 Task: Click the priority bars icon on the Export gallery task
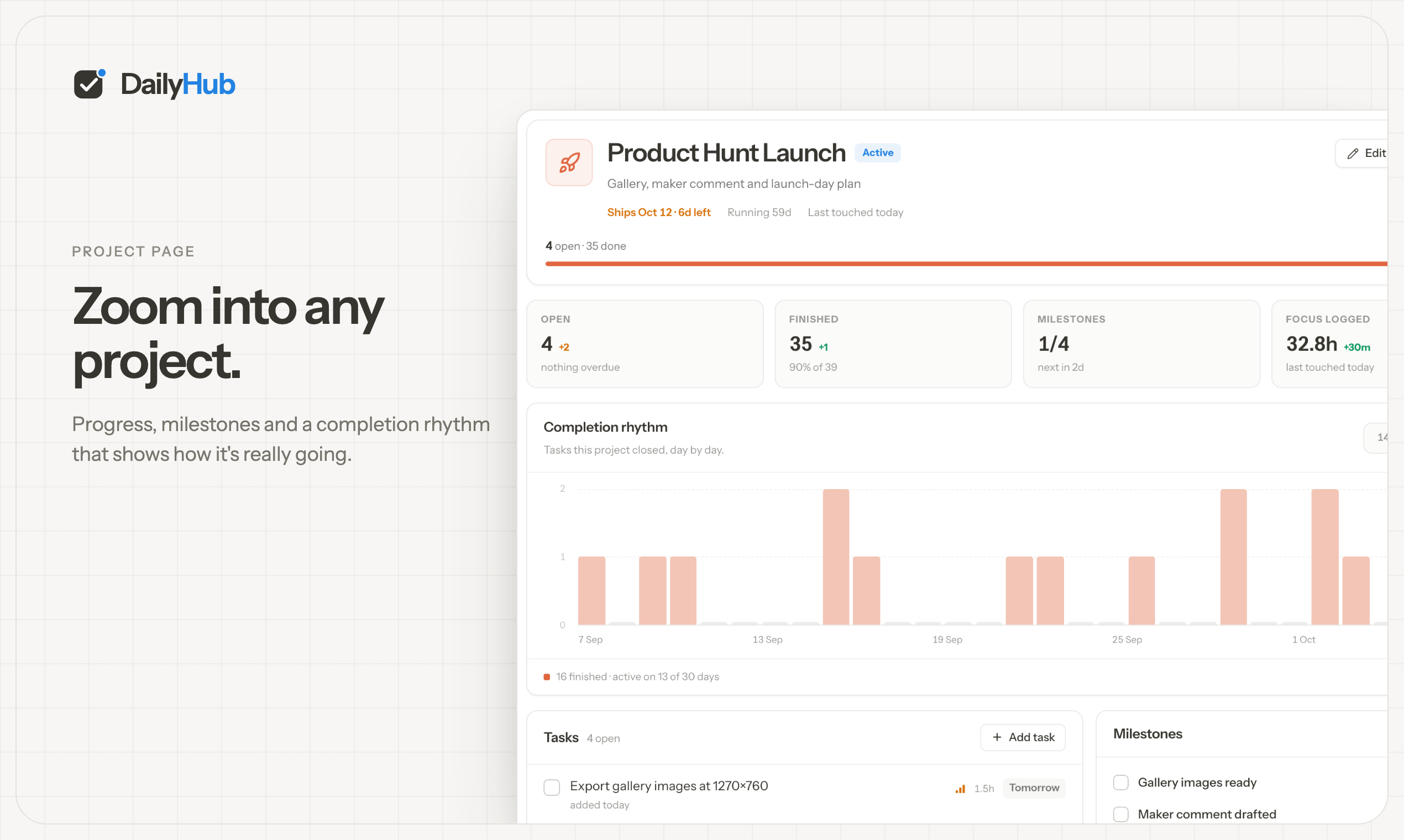(x=960, y=788)
